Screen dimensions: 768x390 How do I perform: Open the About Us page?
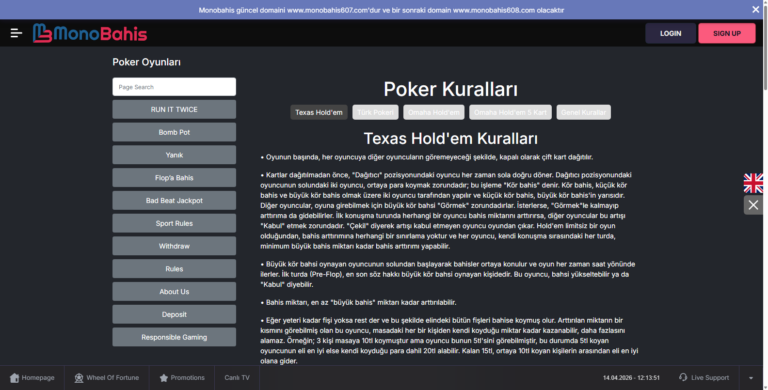174,292
